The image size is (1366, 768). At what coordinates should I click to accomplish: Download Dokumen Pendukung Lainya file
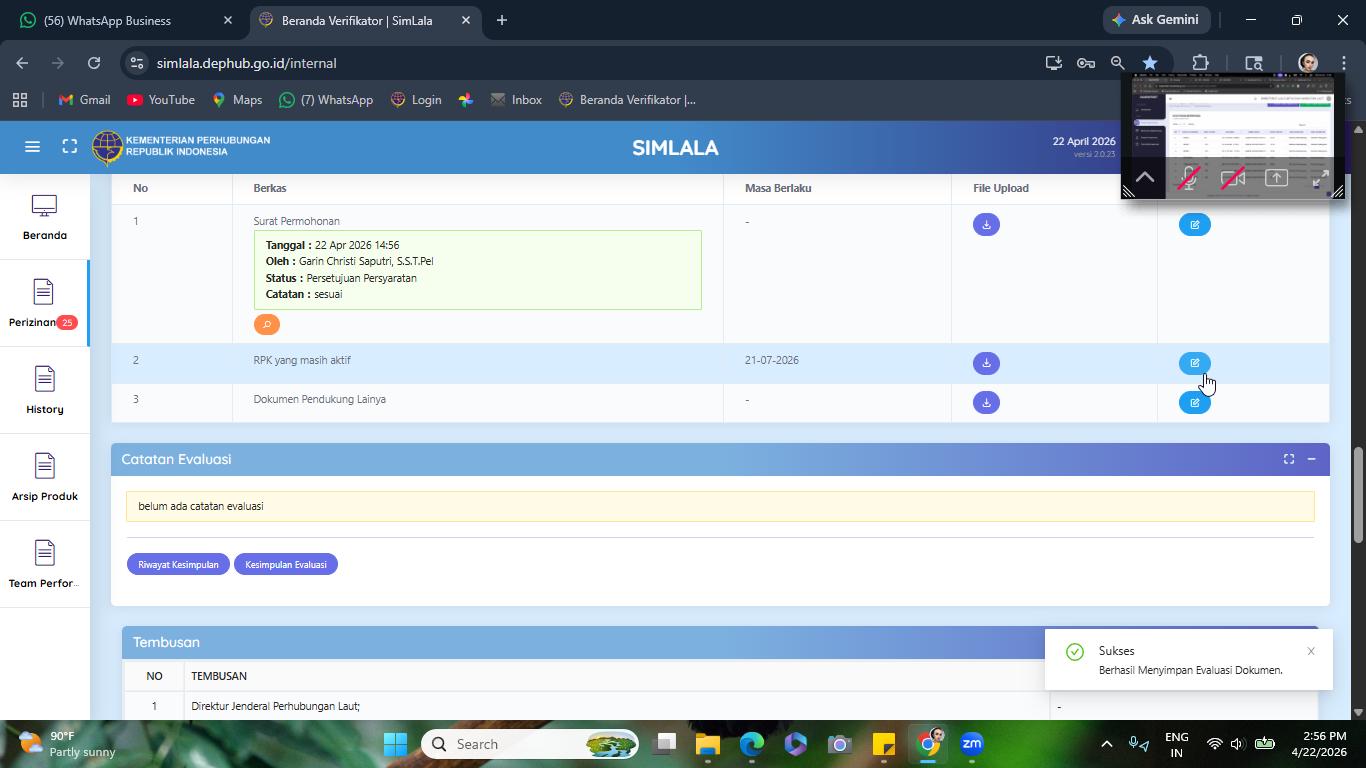tap(986, 402)
